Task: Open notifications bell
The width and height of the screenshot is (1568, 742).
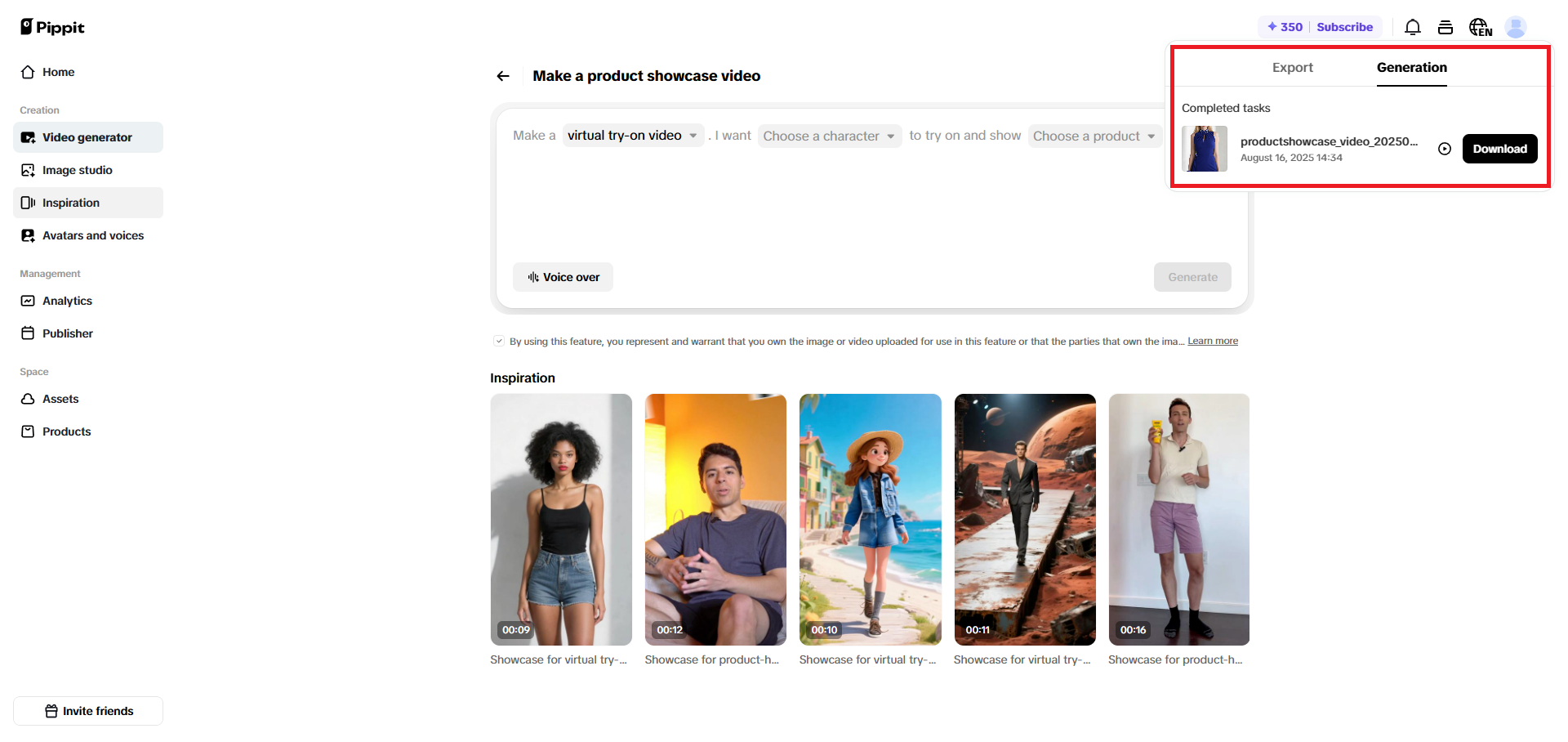Action: (1413, 27)
